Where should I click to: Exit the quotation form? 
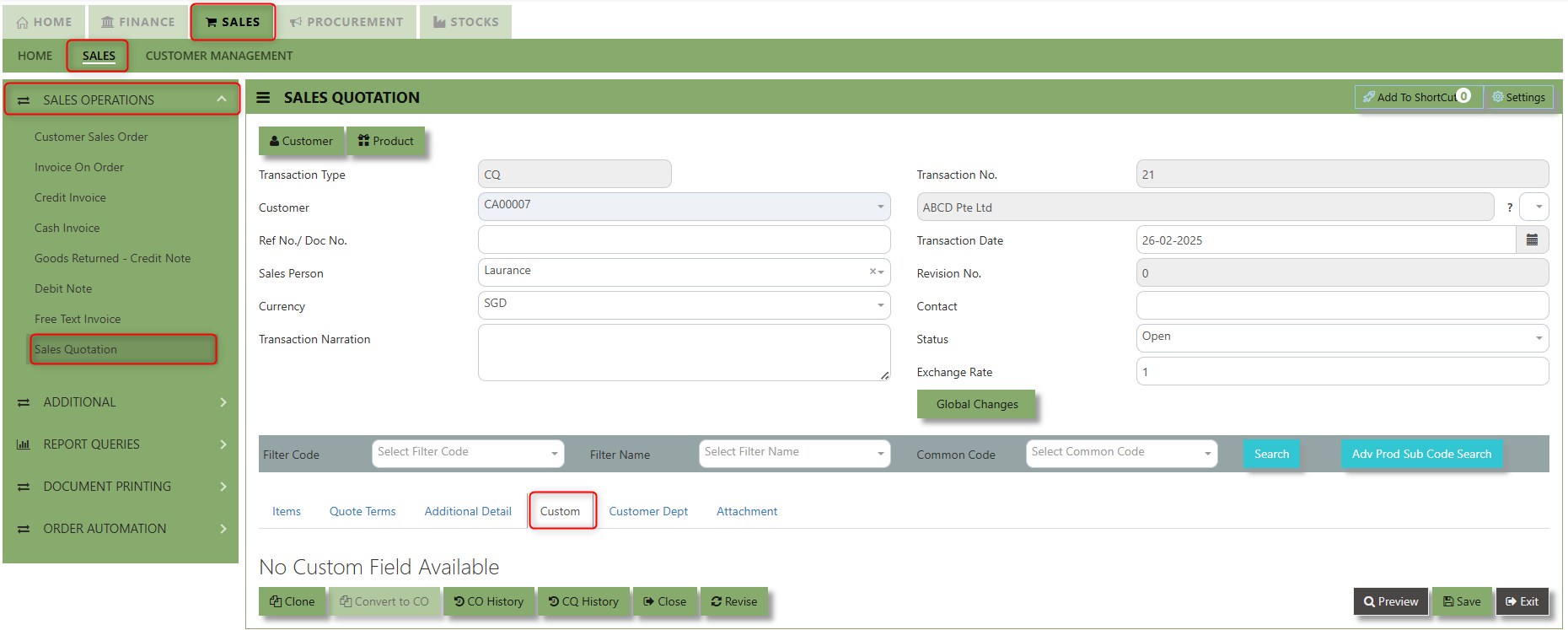tap(1522, 601)
